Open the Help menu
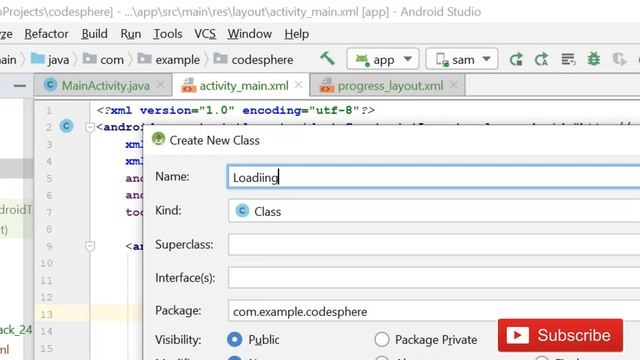The image size is (640, 360). tap(297, 34)
